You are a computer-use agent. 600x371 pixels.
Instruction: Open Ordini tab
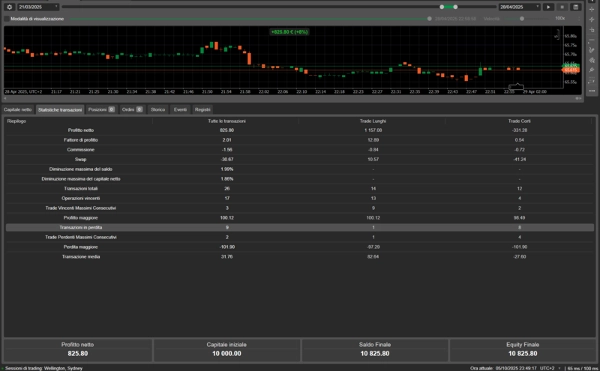pyautogui.click(x=132, y=109)
